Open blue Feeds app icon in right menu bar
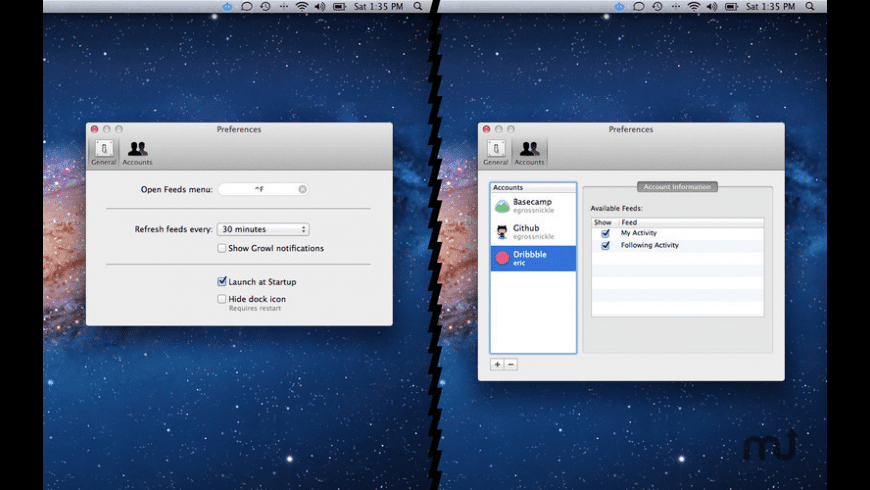The image size is (870, 490). coord(619,7)
